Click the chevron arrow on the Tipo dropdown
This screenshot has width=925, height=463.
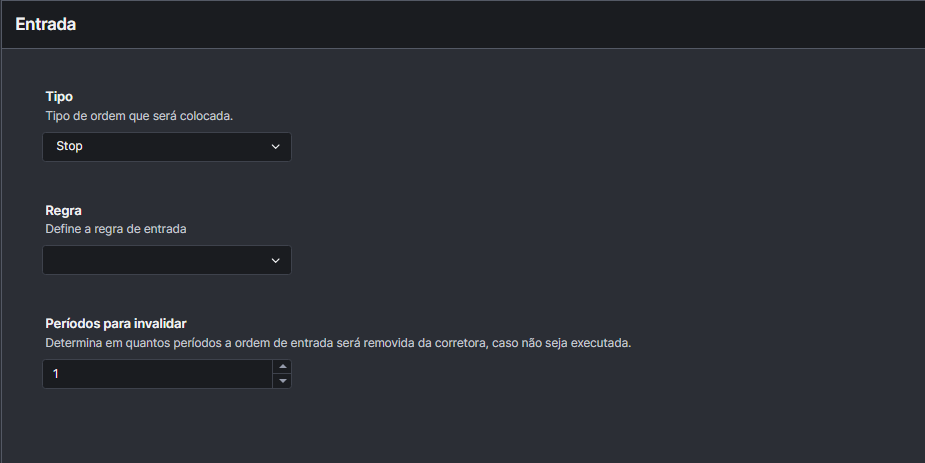(x=276, y=147)
